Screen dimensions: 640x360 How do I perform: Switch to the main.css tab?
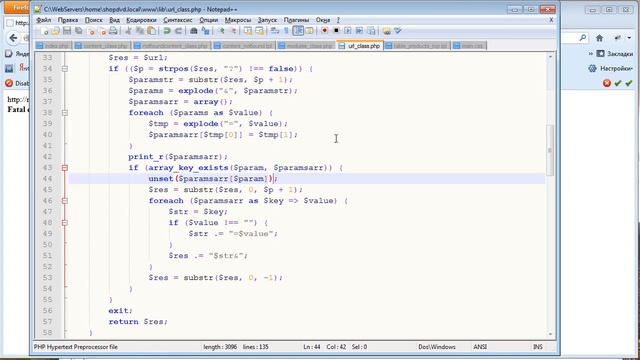pos(469,46)
